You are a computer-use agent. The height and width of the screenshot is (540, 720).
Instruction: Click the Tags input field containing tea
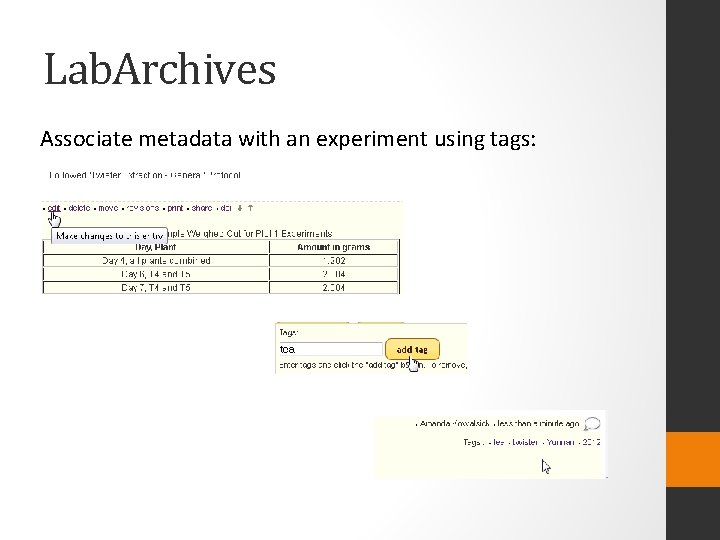pyautogui.click(x=331, y=349)
